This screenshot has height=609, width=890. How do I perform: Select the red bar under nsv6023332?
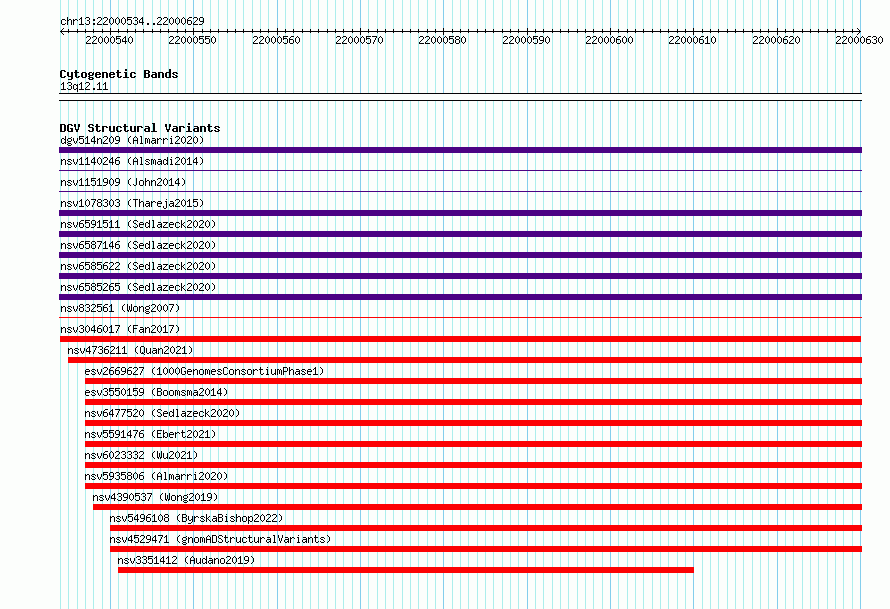pyautogui.click(x=473, y=465)
